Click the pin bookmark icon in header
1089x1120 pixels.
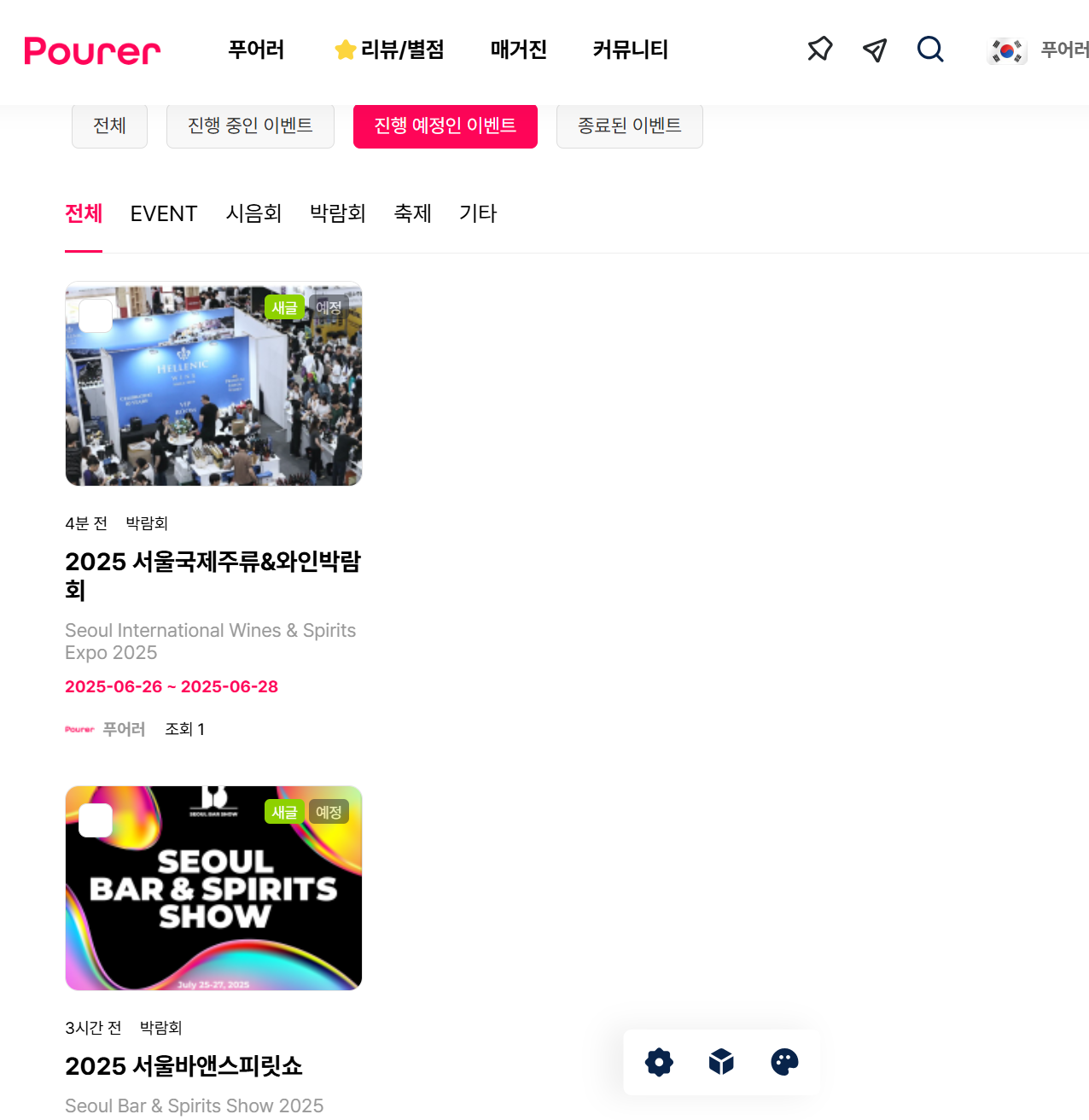click(819, 50)
